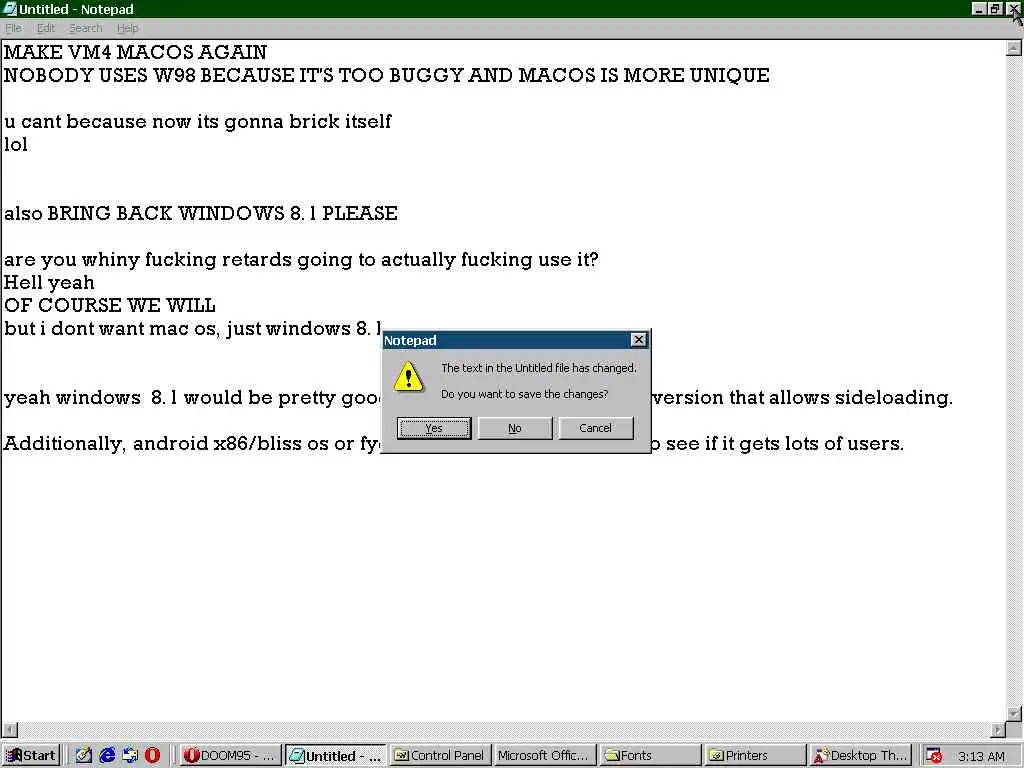1024x768 pixels.
Task: Switch to Control Panel in the taskbar
Action: 440,756
